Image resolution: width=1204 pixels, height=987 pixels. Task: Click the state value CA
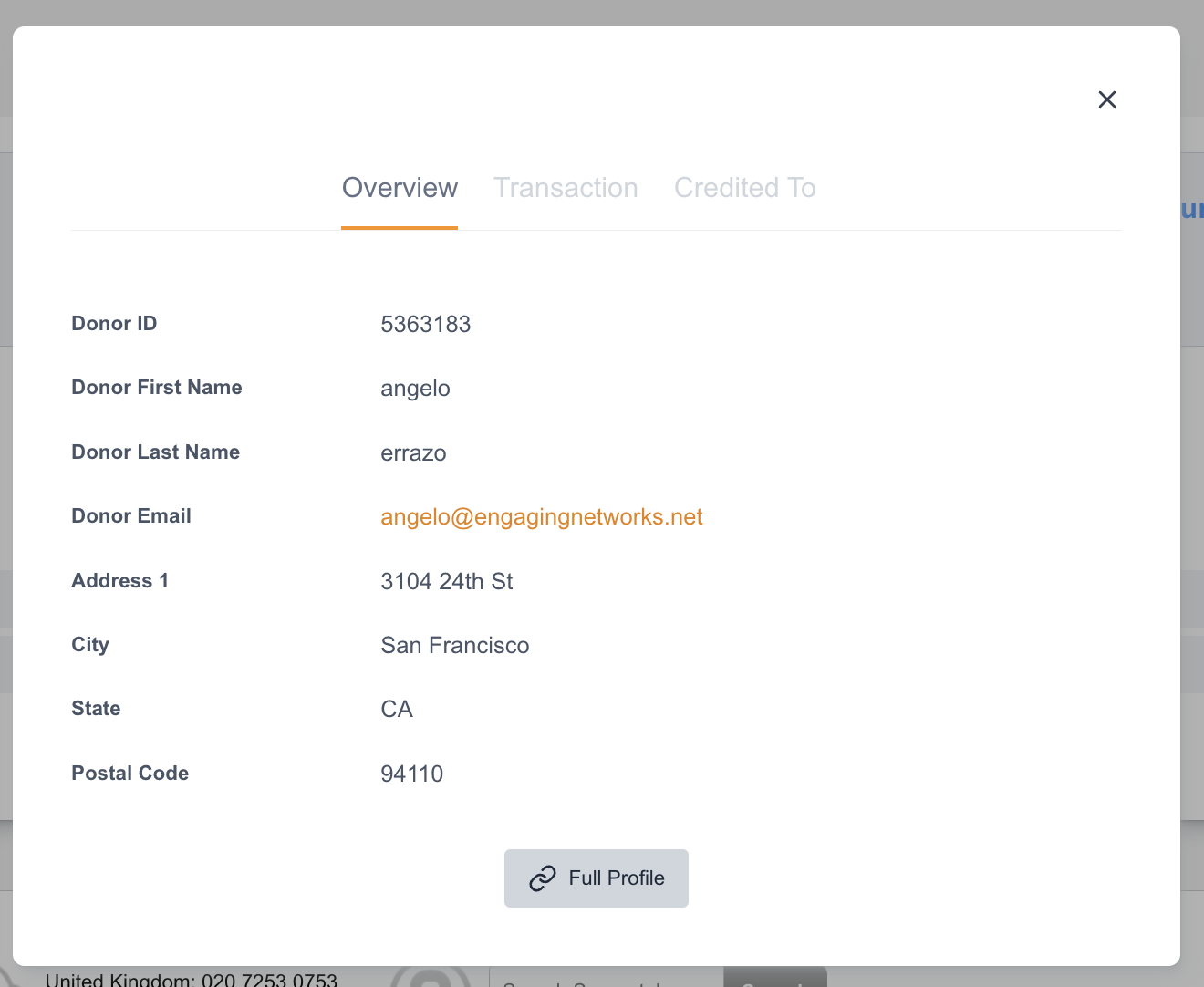pyautogui.click(x=397, y=710)
